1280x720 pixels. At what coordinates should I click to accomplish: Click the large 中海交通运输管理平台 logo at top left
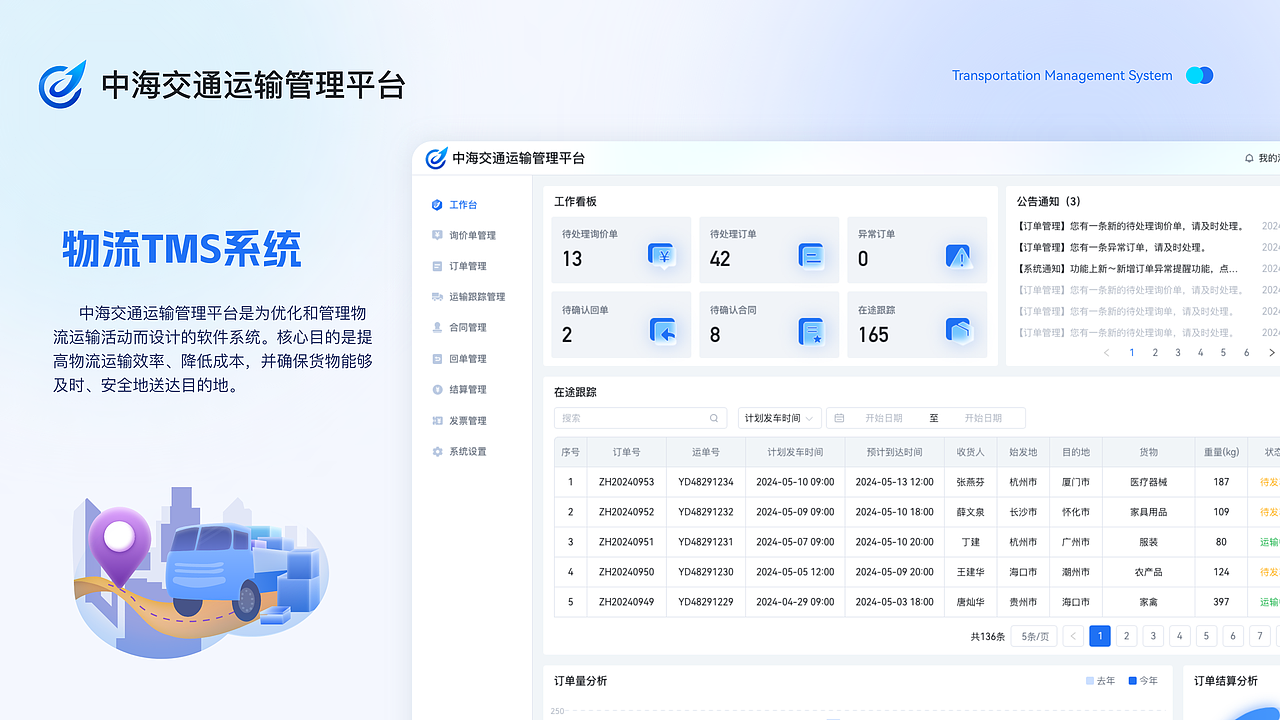[x=62, y=84]
